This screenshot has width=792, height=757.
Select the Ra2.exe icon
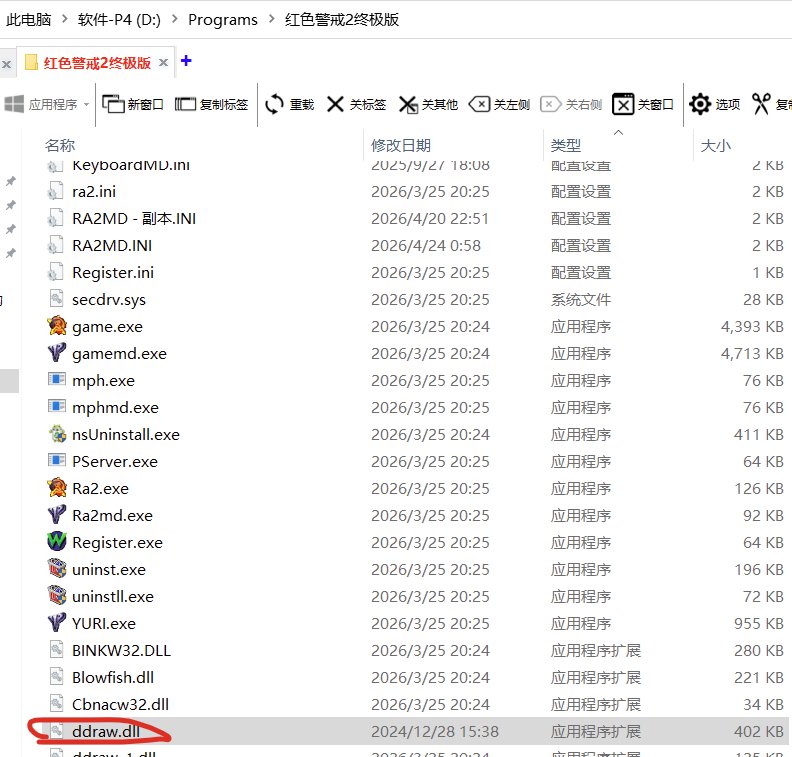pos(57,488)
